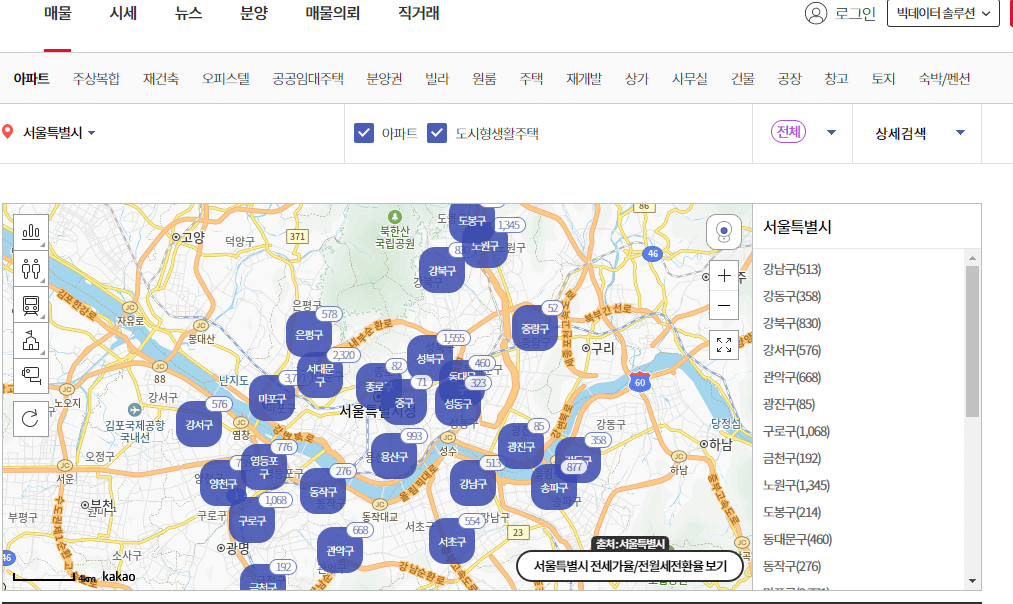Switch to the 빌라 property tab
The height and width of the screenshot is (604, 1013).
click(437, 78)
